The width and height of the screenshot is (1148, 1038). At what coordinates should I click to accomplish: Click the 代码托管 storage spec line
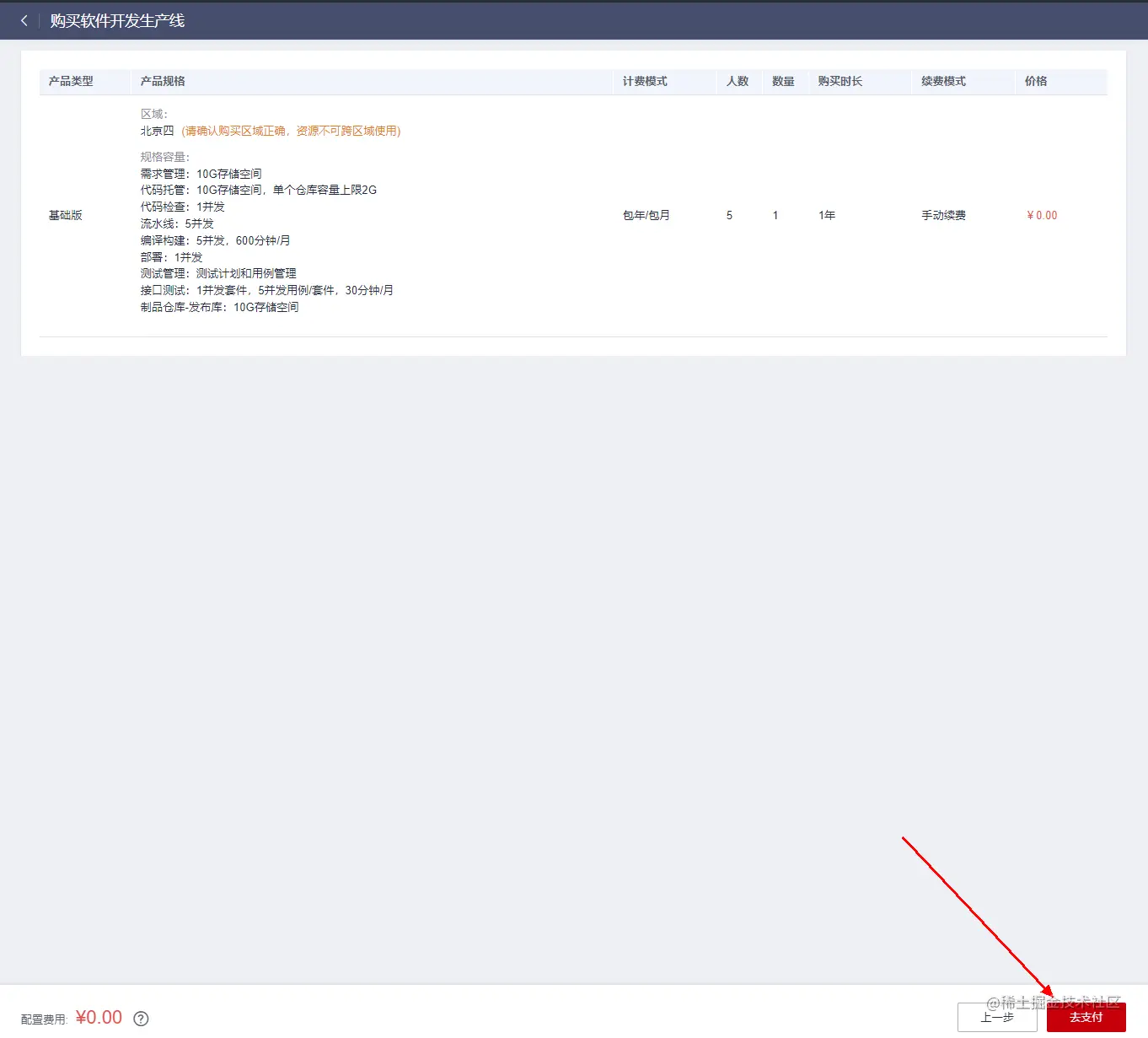tap(258, 190)
